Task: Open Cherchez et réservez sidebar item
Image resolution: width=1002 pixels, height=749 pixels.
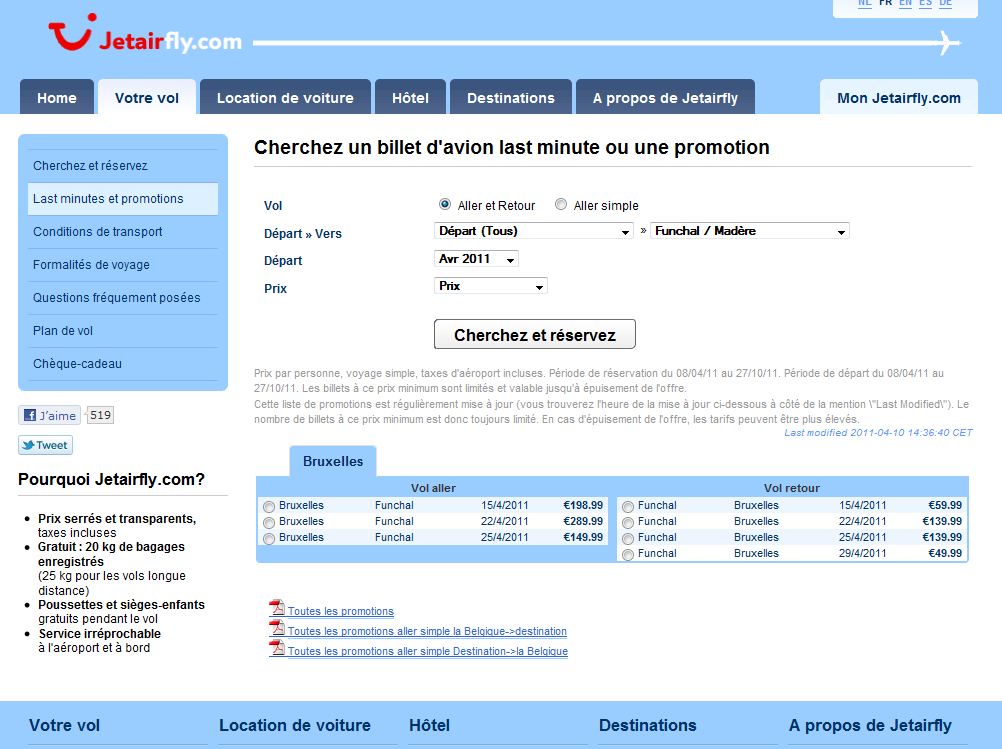Action: coord(123,166)
